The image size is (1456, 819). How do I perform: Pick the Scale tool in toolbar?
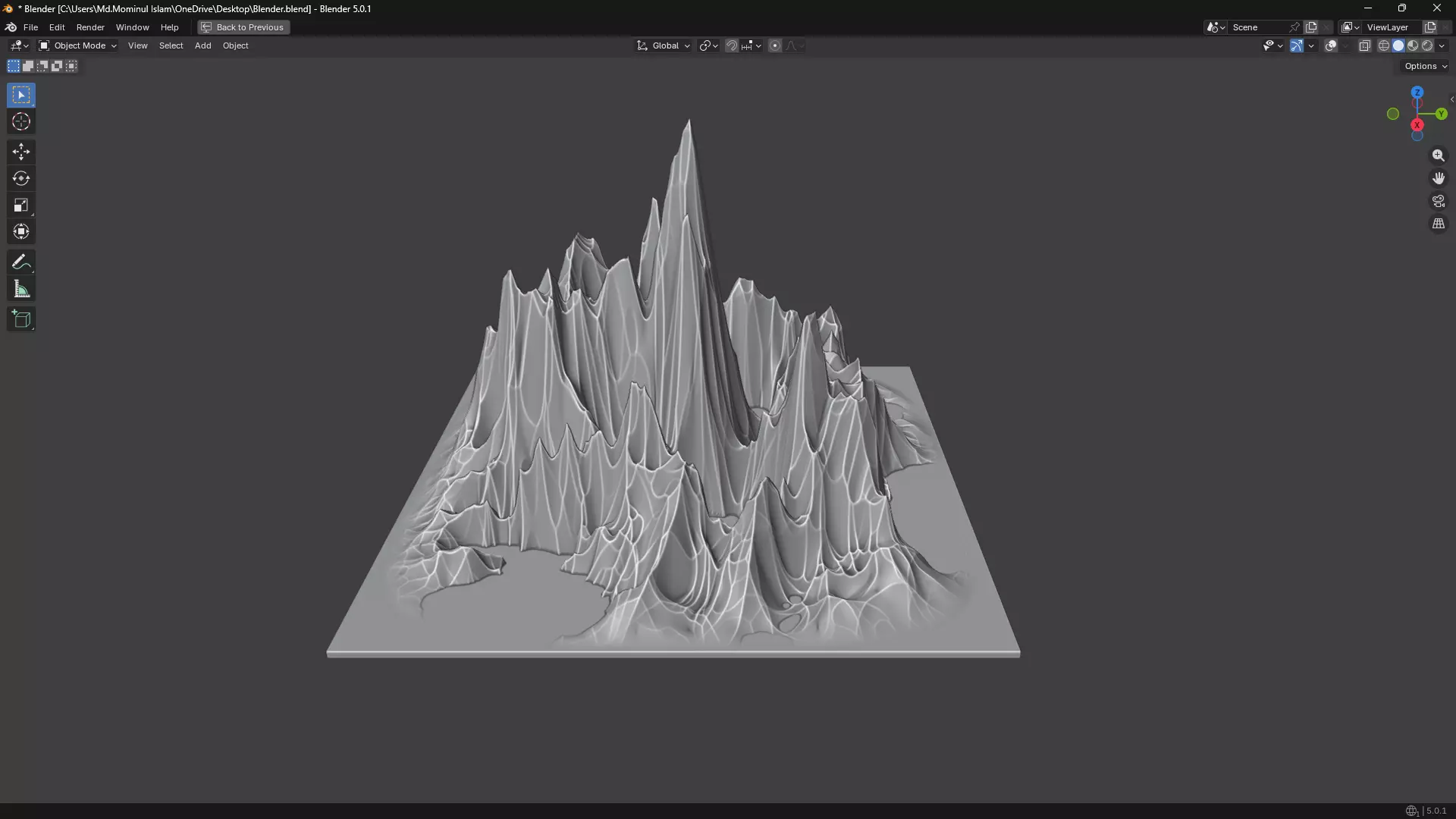(x=21, y=205)
